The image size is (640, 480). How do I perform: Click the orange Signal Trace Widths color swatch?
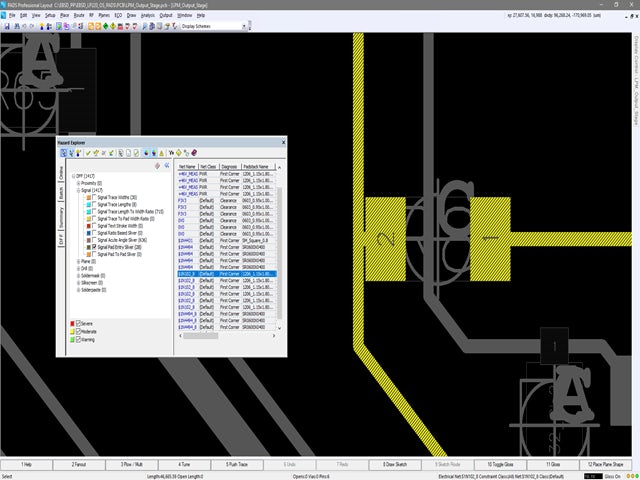[x=90, y=197]
